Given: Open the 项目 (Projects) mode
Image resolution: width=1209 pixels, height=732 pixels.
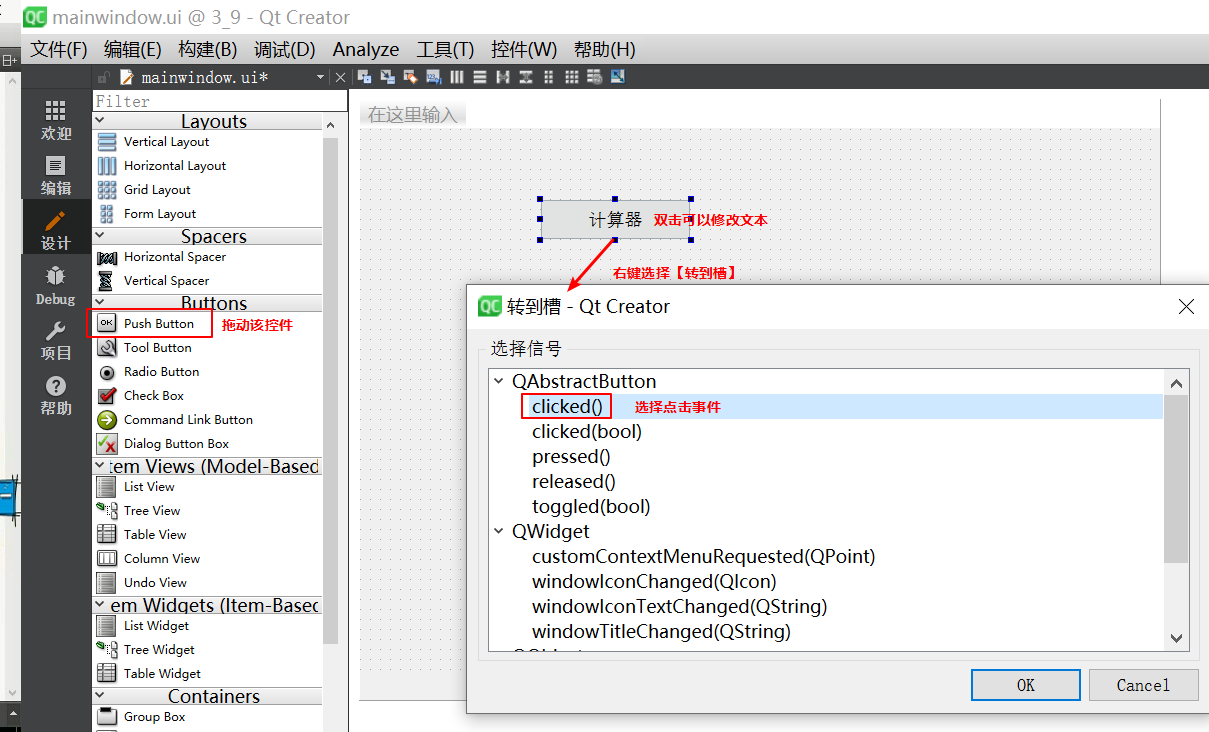Looking at the screenshot, I should pos(56,340).
